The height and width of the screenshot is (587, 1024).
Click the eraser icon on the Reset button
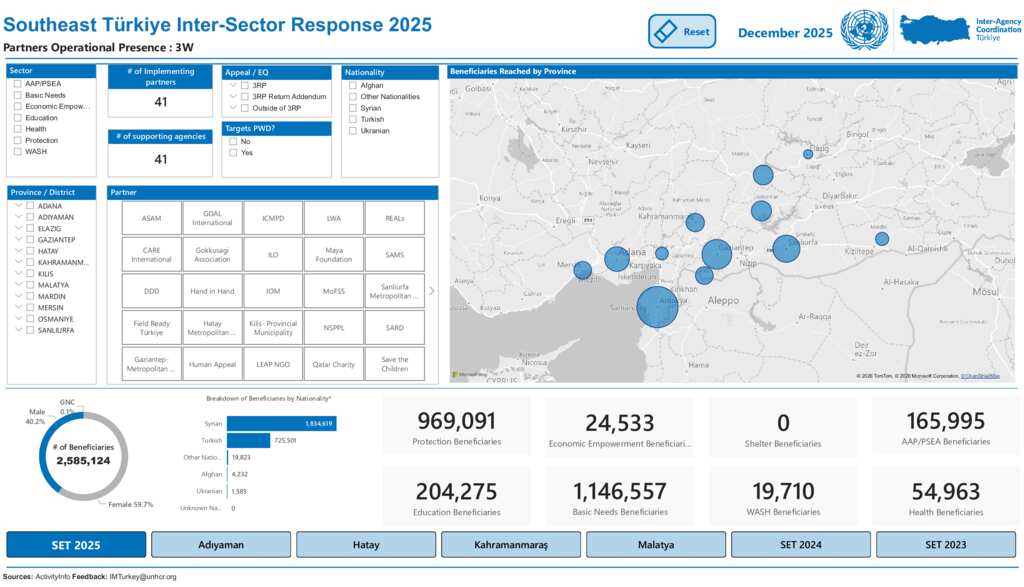pyautogui.click(x=666, y=32)
